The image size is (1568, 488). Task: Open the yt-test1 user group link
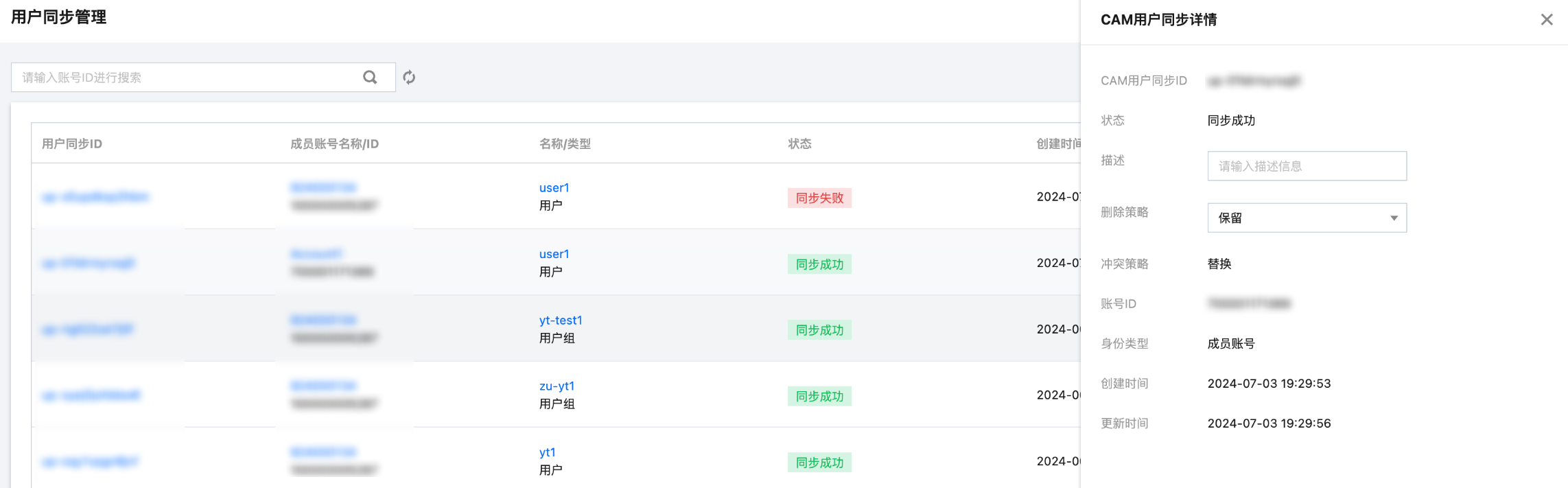pos(560,321)
